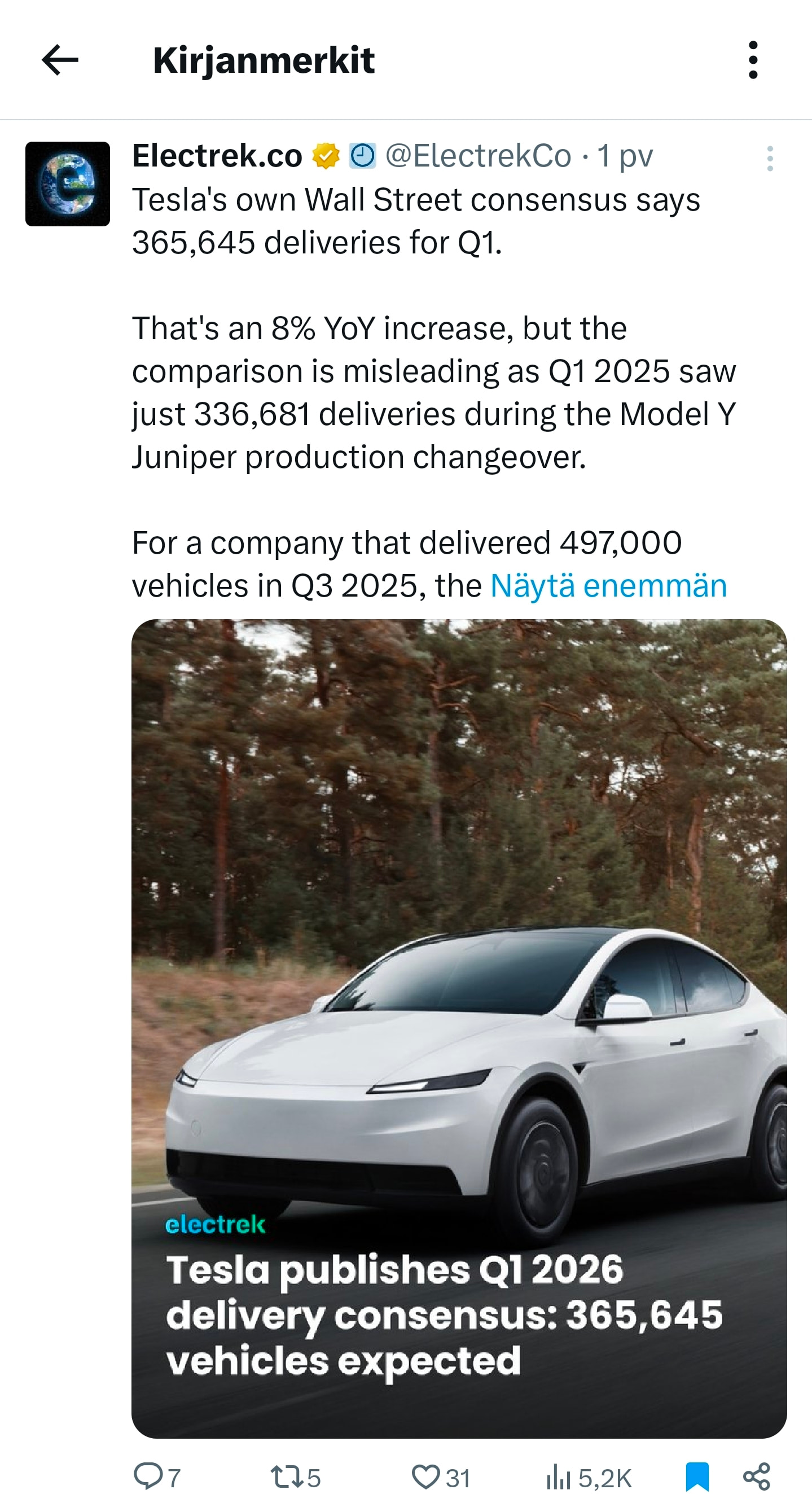Tap the share icon on the post
The image size is (812, 1494).
coord(756,1476)
